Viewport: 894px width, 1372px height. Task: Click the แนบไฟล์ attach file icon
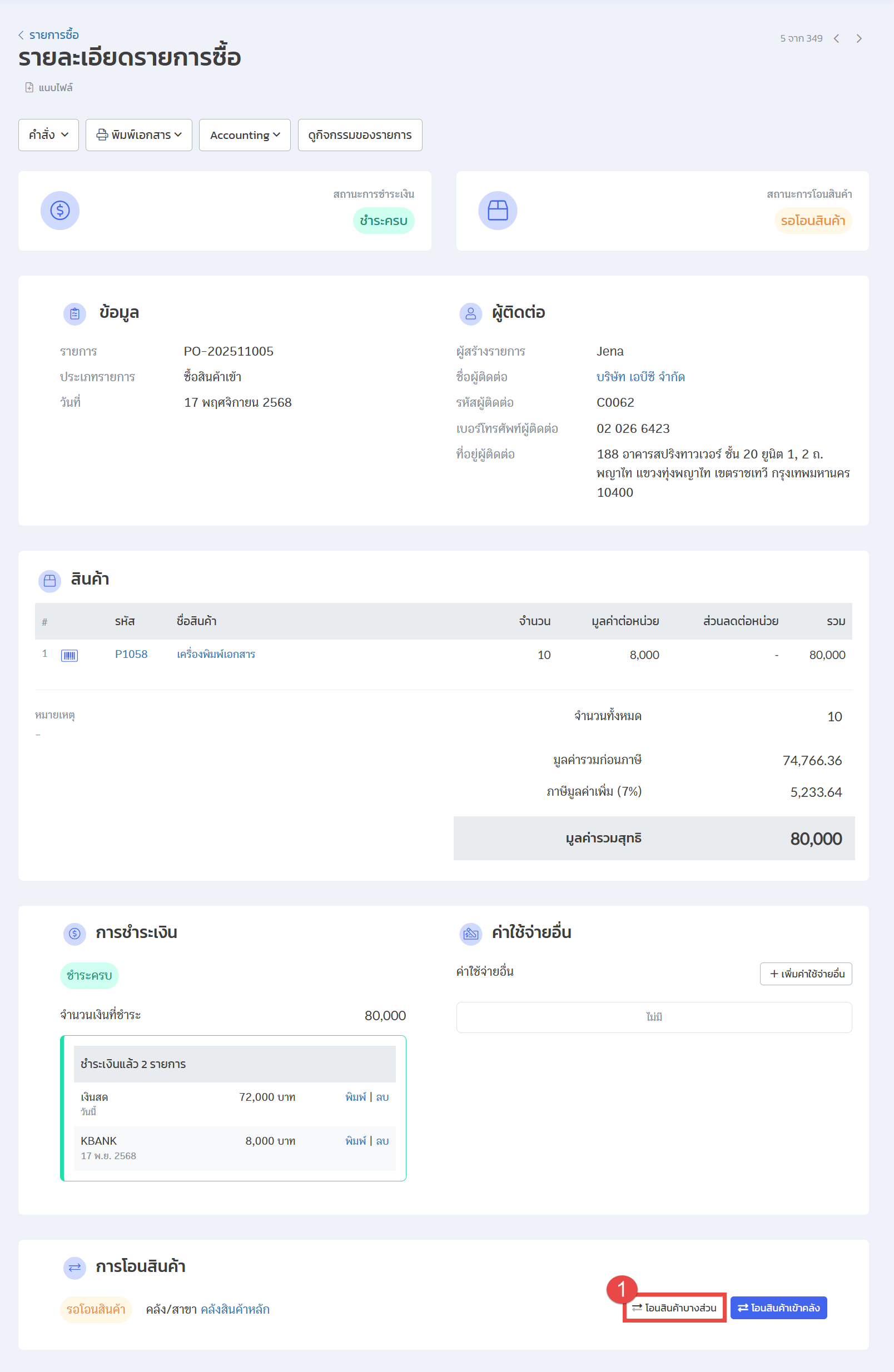coord(29,88)
